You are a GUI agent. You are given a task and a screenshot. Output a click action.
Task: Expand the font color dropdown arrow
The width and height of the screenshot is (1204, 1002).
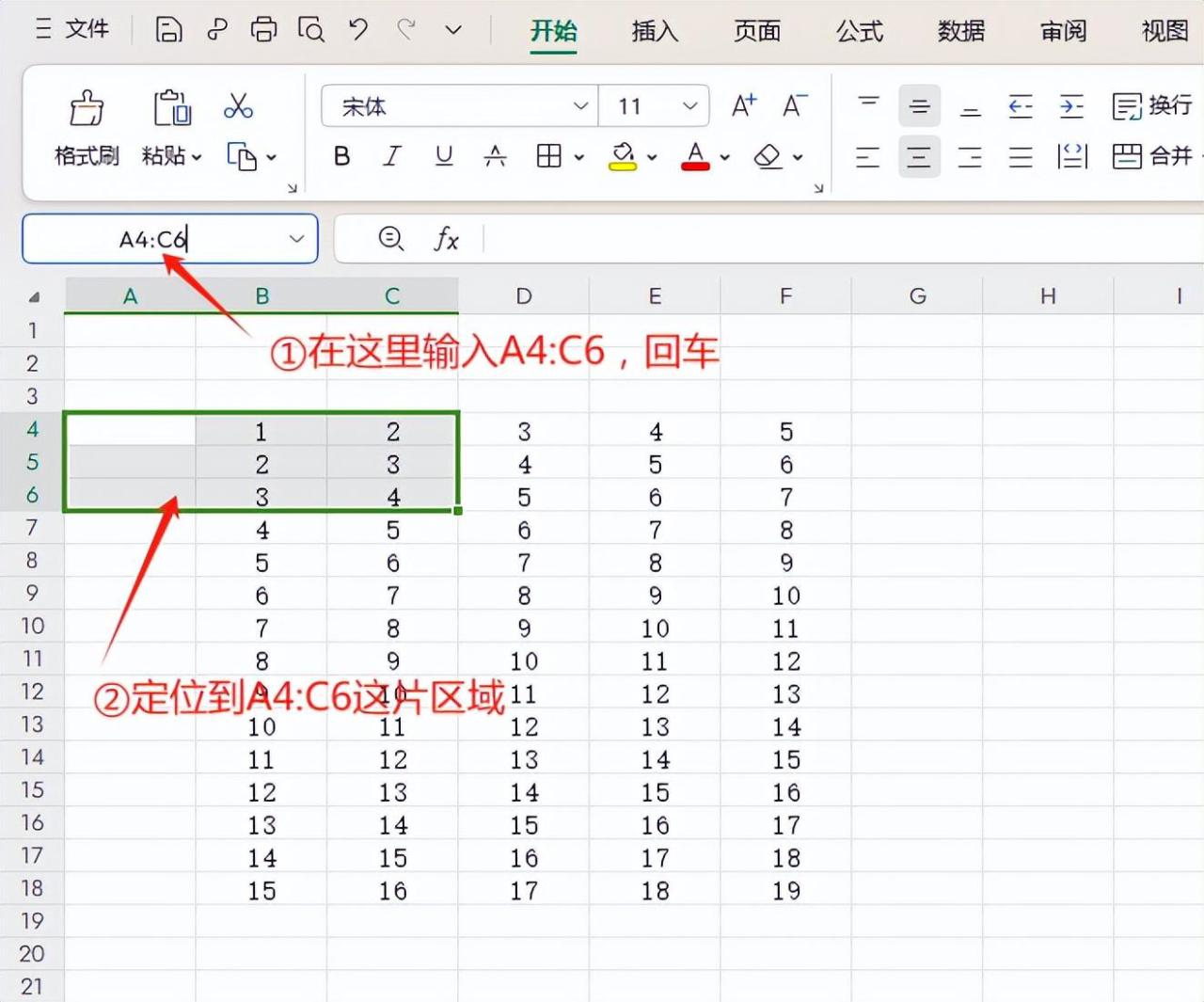coord(724,157)
